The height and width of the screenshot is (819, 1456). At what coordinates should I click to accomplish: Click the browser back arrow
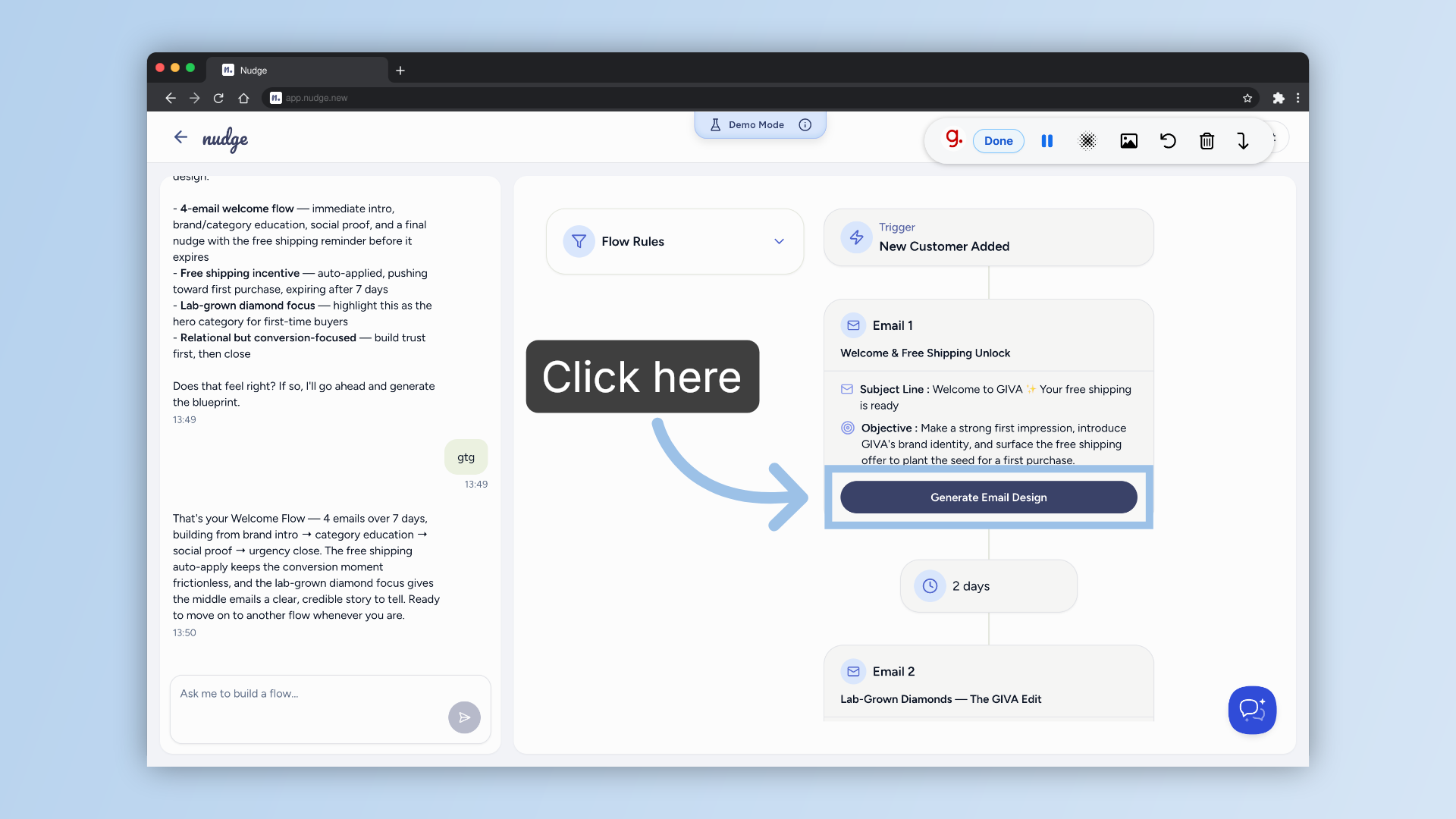[170, 98]
